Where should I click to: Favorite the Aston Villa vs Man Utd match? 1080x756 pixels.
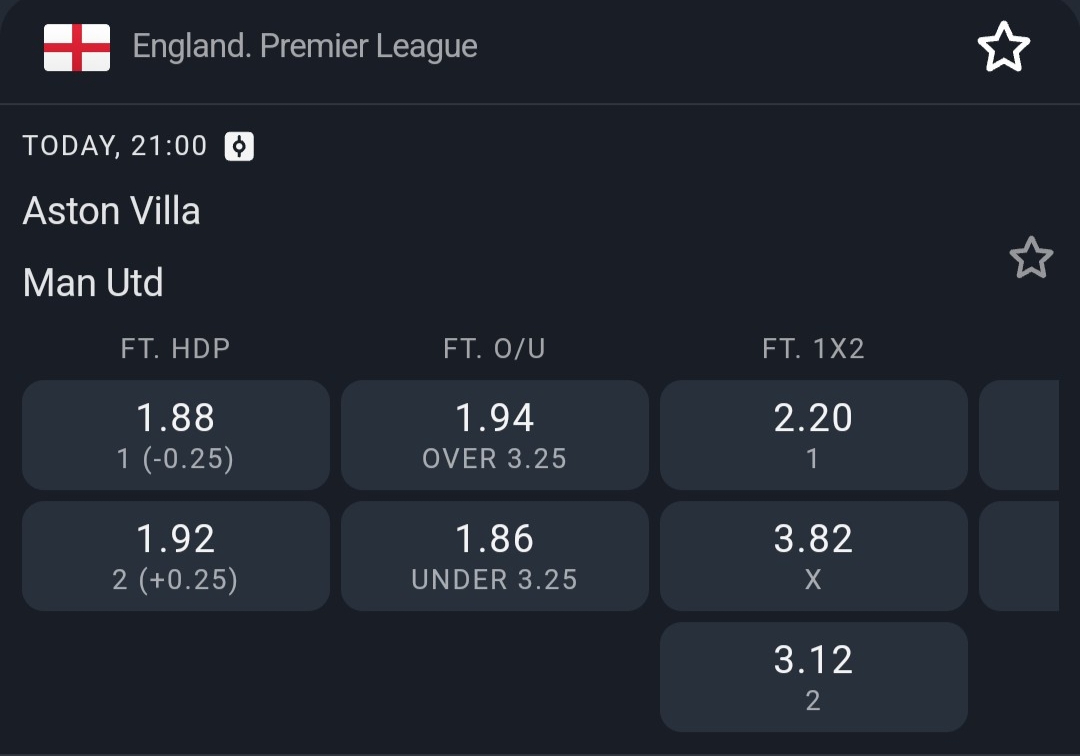click(x=1031, y=258)
